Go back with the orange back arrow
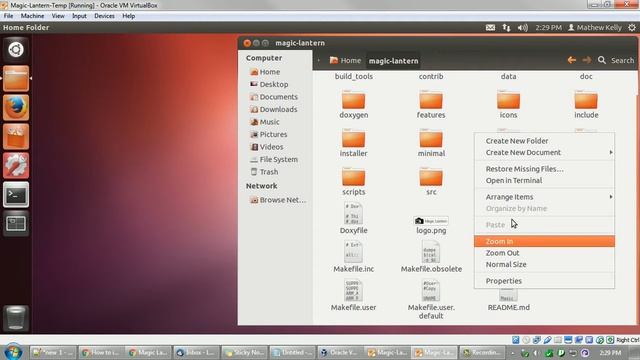 click(x=571, y=60)
